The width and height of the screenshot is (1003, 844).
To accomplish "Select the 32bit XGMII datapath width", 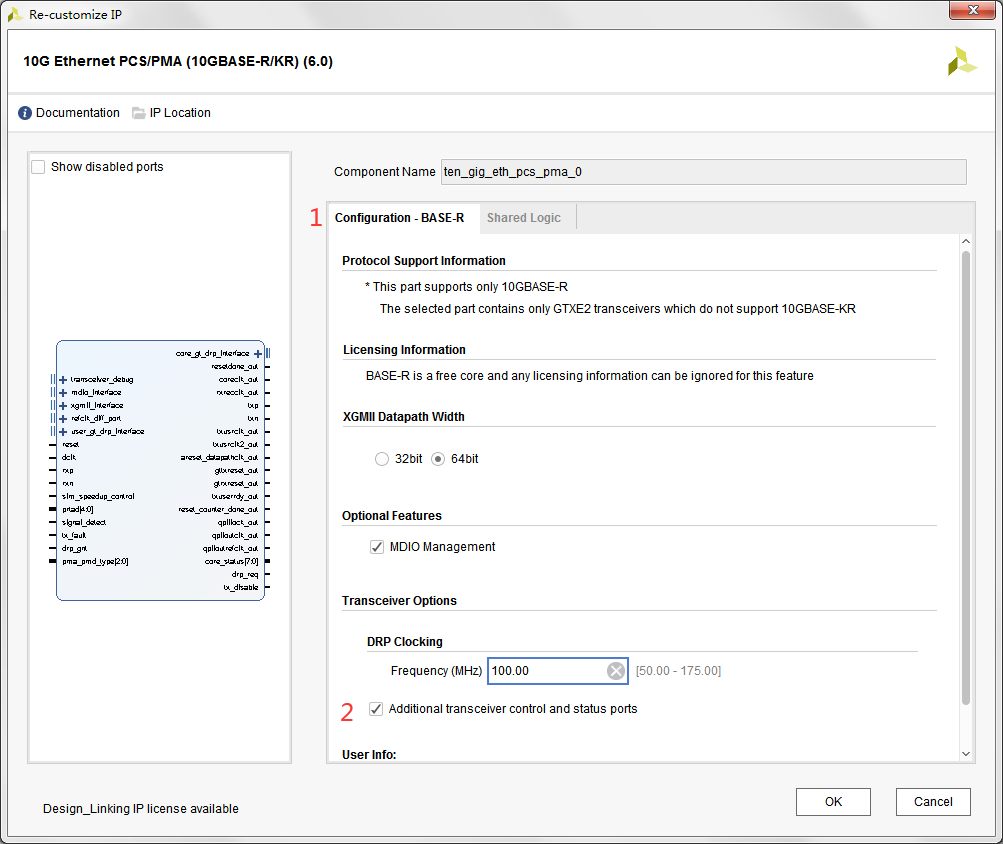I will pos(382,459).
